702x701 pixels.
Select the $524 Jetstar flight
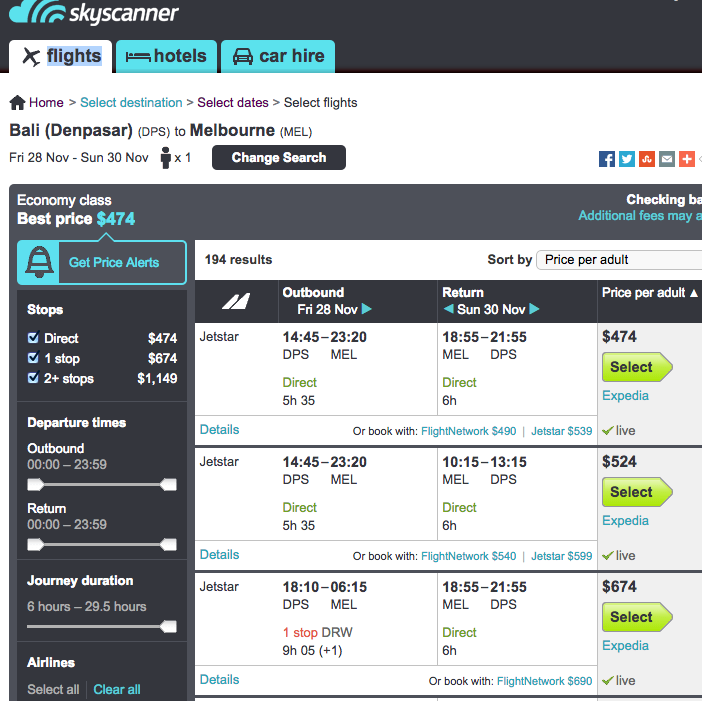point(637,492)
